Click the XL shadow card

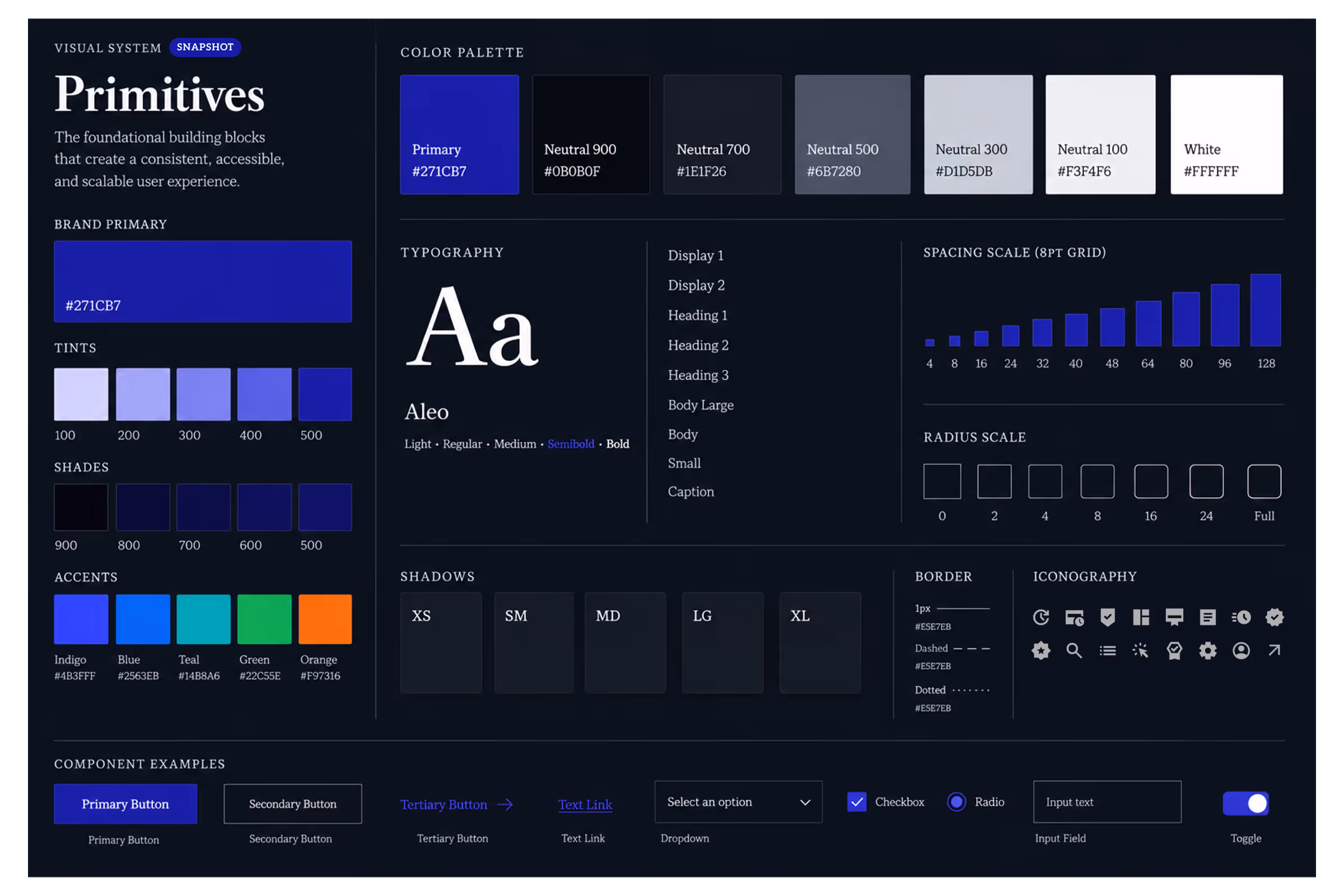(820, 643)
